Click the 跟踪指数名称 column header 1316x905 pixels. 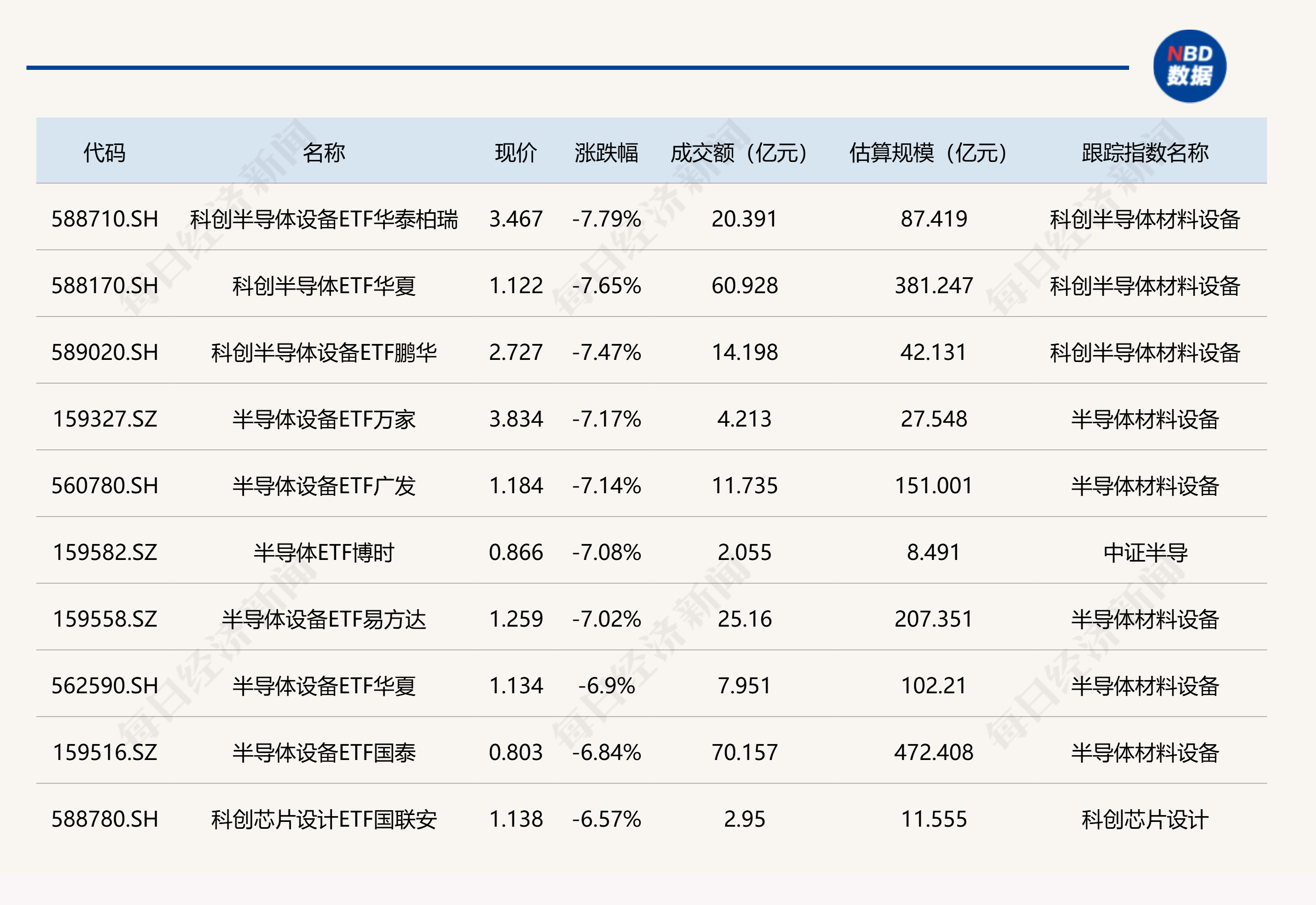click(x=1144, y=152)
